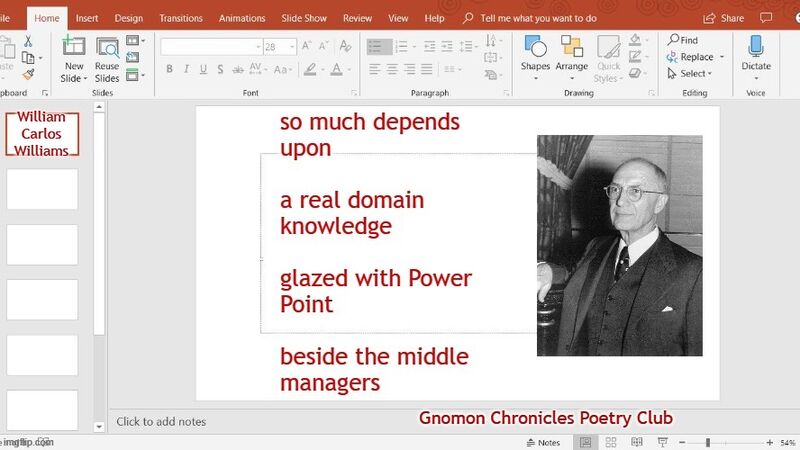Open the Help tab
Viewport: 800px width, 450px height.
pos(434,18)
